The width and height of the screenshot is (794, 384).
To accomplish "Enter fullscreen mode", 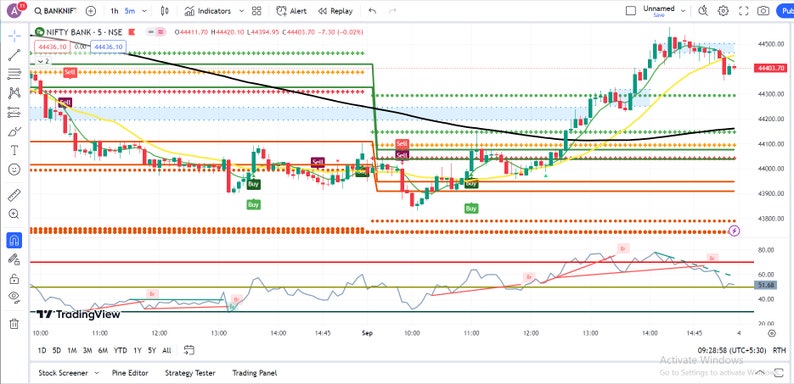I will pyautogui.click(x=743, y=11).
